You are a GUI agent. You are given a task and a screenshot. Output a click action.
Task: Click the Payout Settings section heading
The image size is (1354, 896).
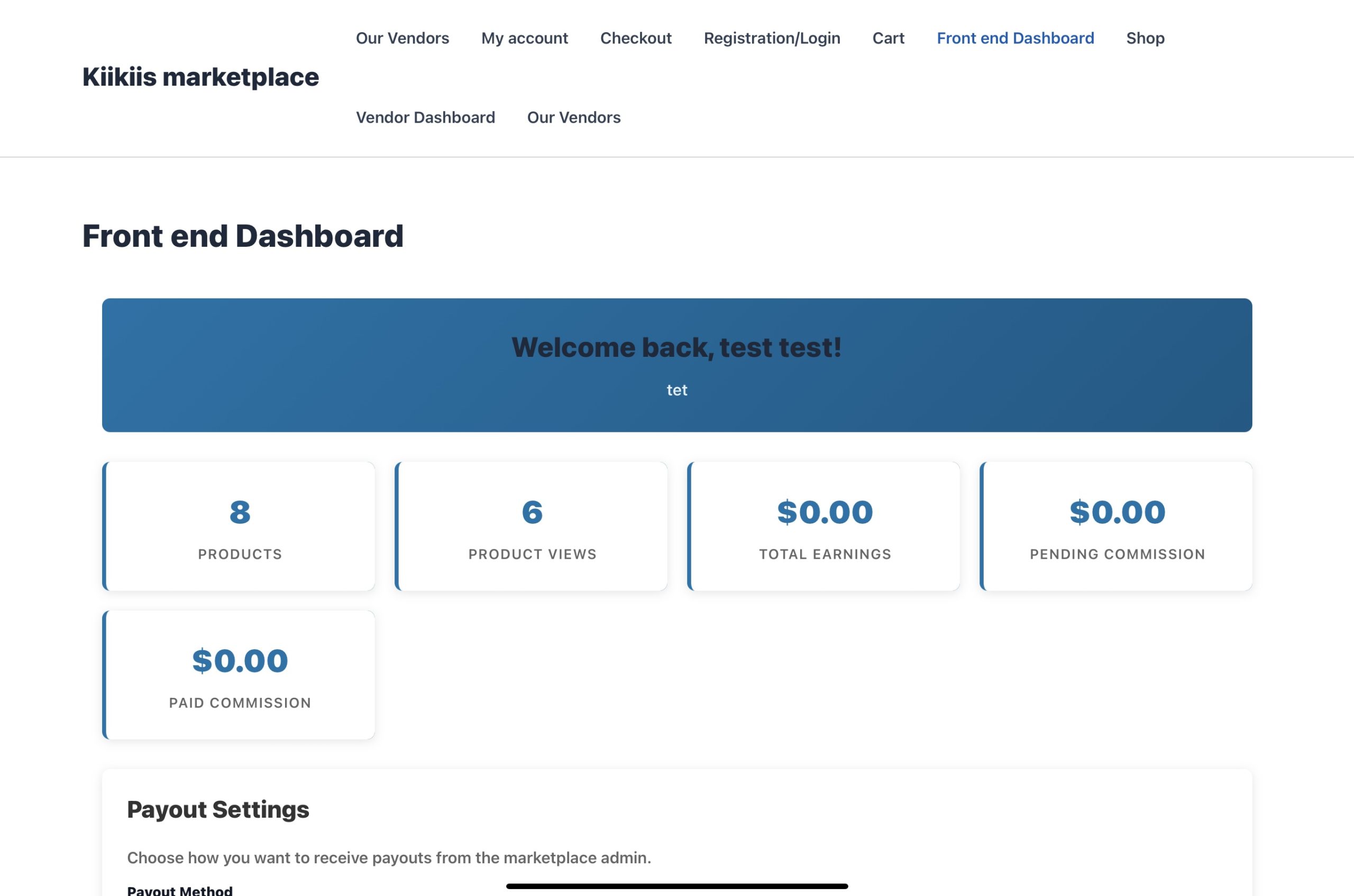coord(218,810)
